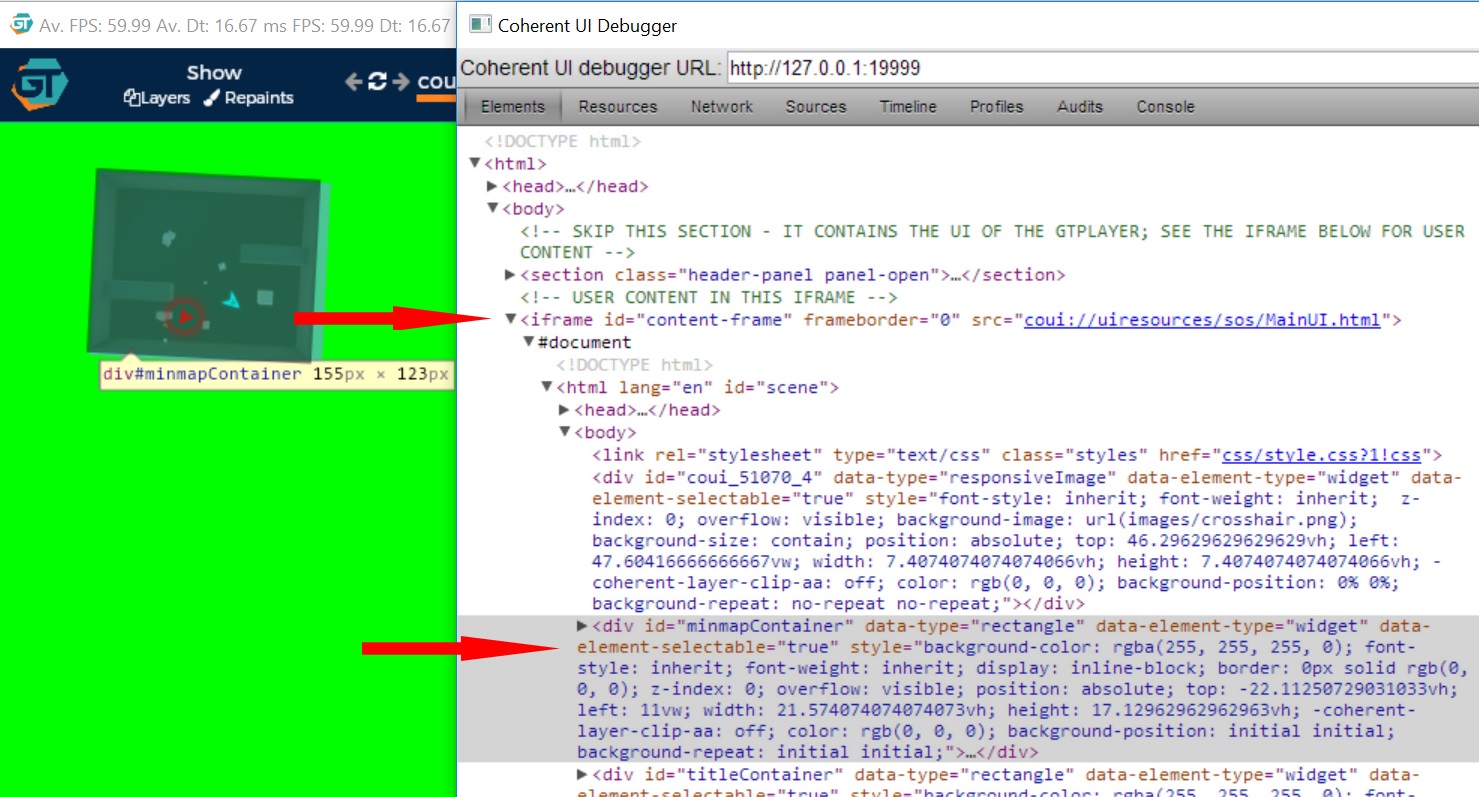Image resolution: width=1479 pixels, height=797 pixels.
Task: Click the reload page icon
Action: [377, 82]
